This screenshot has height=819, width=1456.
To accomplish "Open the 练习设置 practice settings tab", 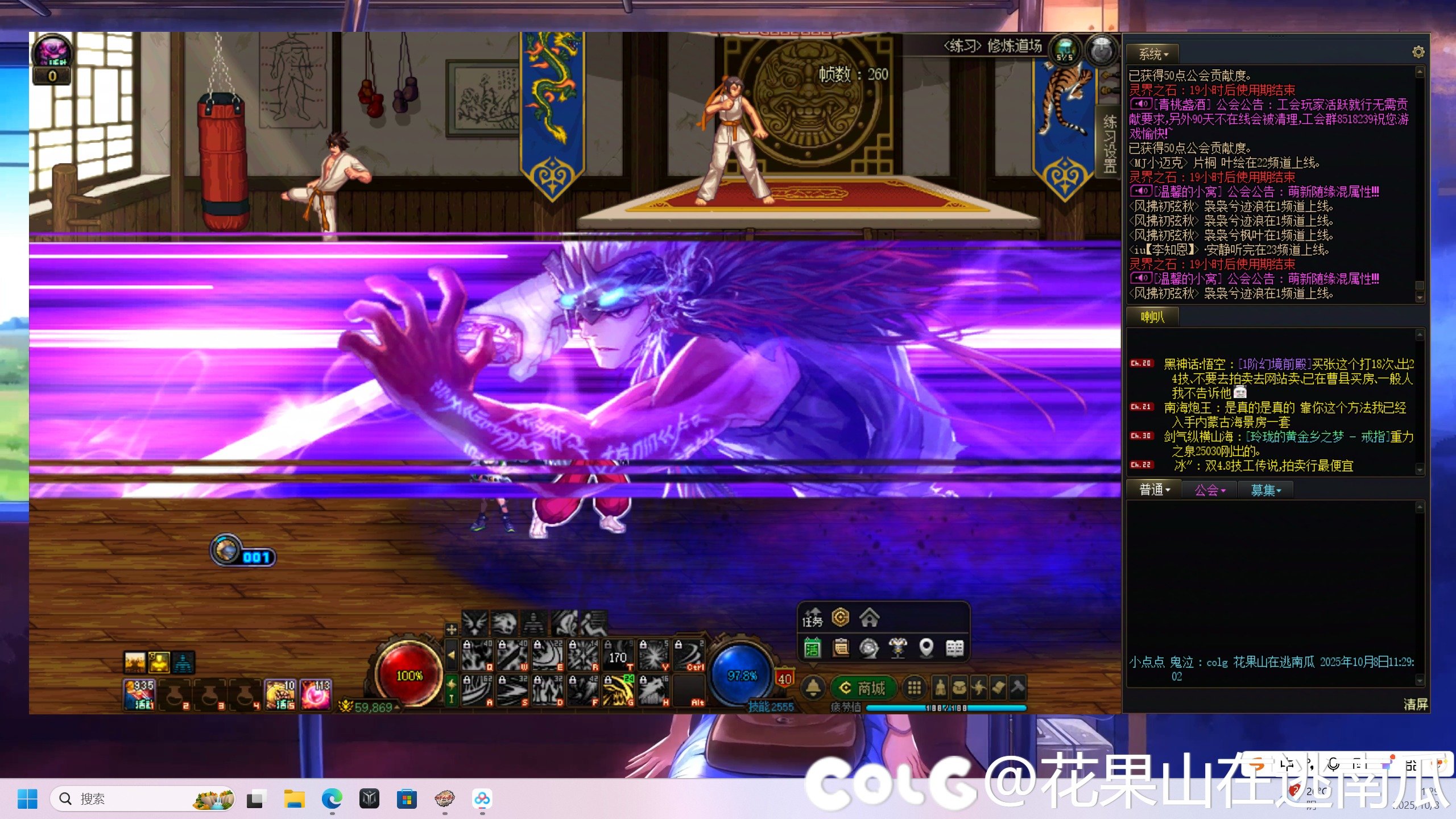I will point(1110,143).
